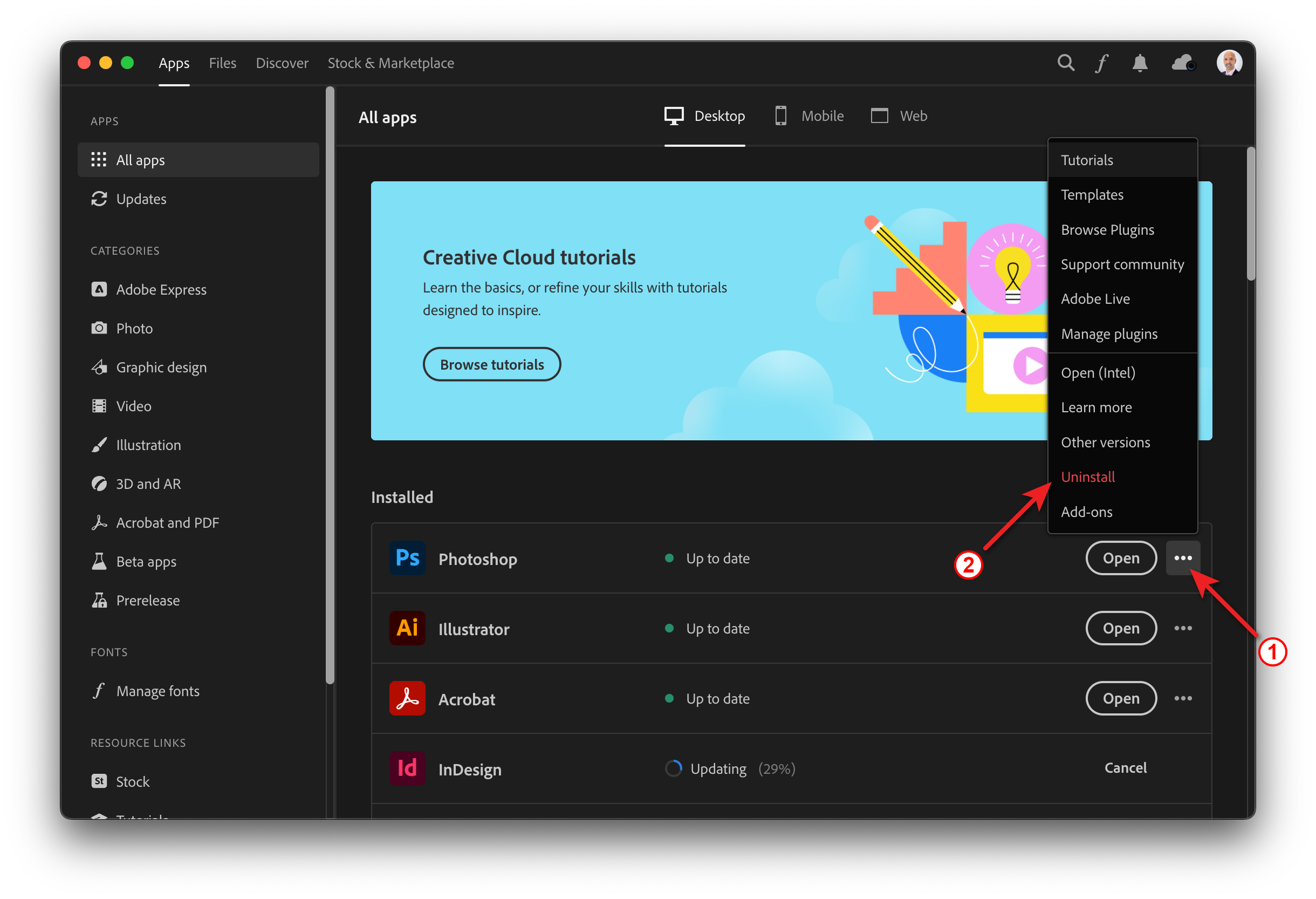The width and height of the screenshot is (1316, 899).
Task: Check cloud sync status icon
Action: point(1183,62)
